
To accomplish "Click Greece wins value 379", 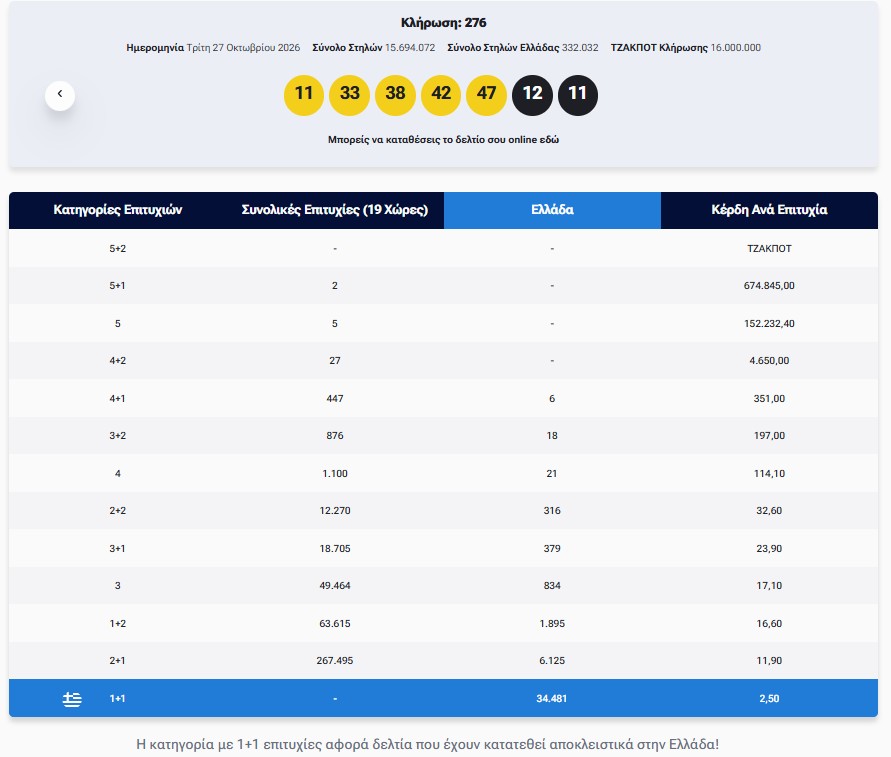I will coord(552,548).
